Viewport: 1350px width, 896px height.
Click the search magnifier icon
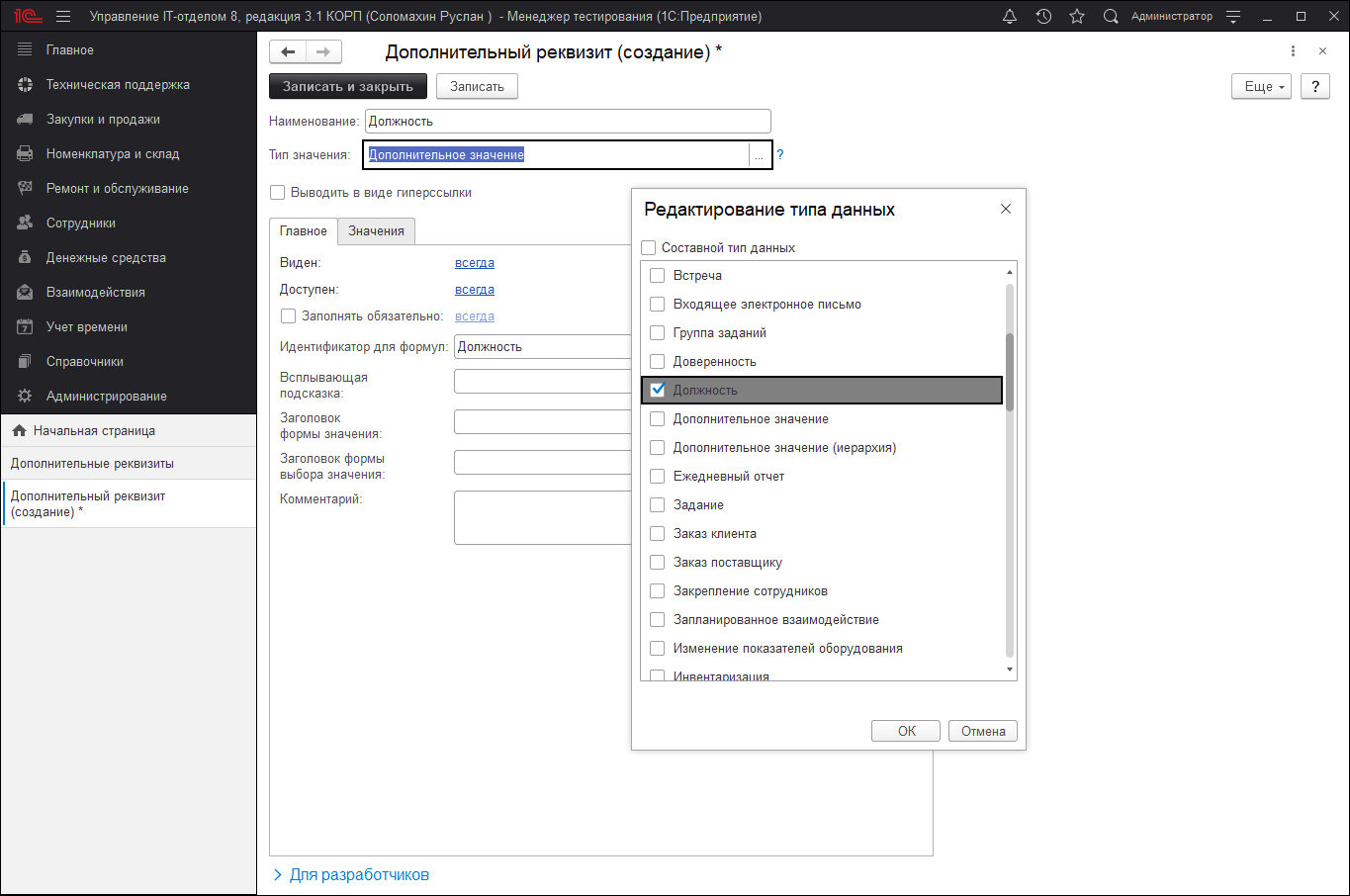[1111, 17]
